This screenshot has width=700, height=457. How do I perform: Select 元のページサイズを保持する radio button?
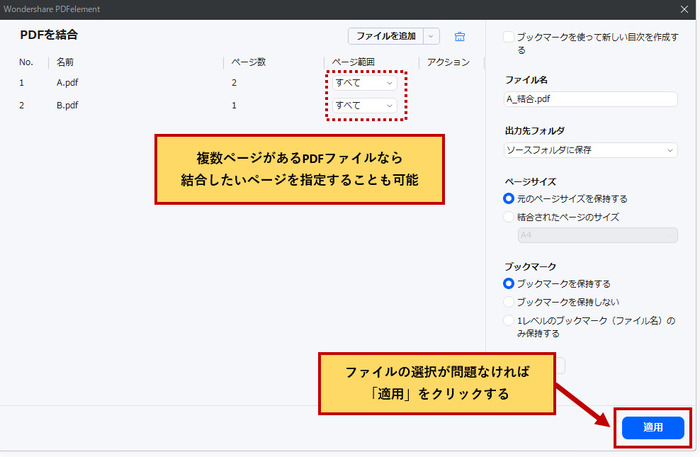pyautogui.click(x=510, y=199)
